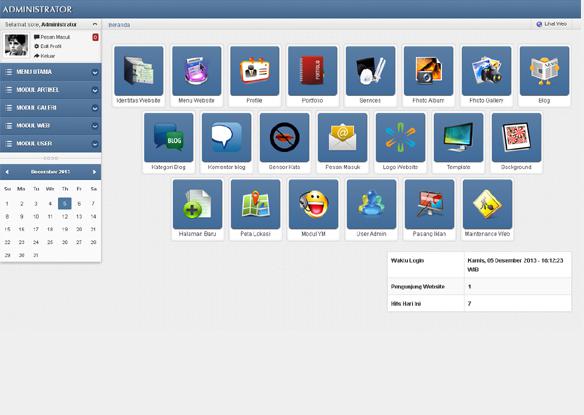Collapse the Selamat sore Administrator panel
Viewport: 584px width, 415px height.
coord(95,24)
